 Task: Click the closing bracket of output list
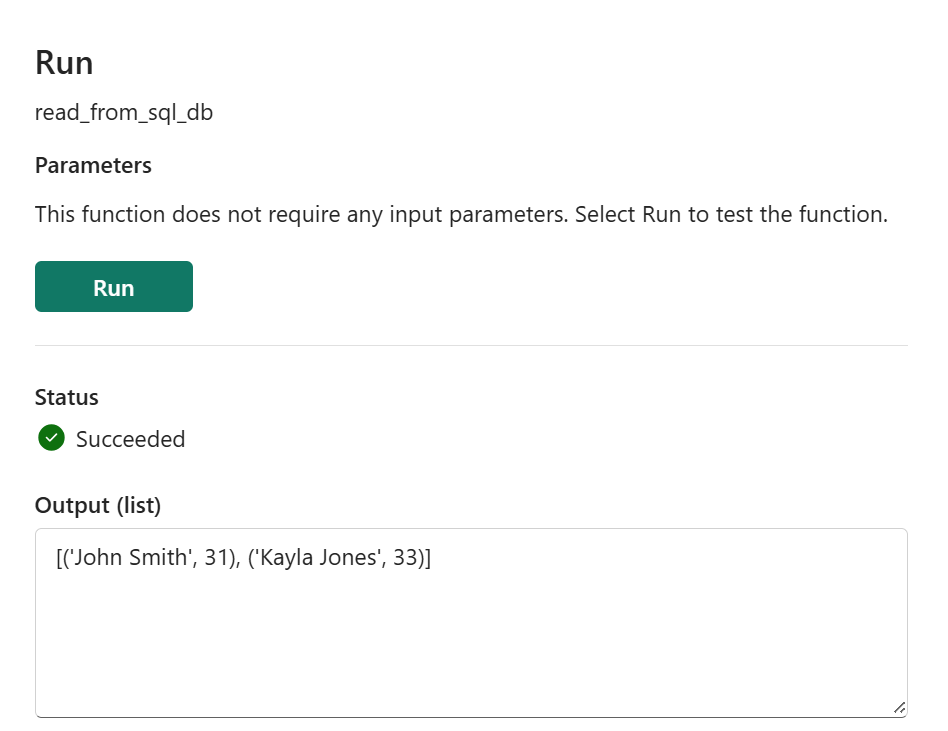[x=428, y=557]
